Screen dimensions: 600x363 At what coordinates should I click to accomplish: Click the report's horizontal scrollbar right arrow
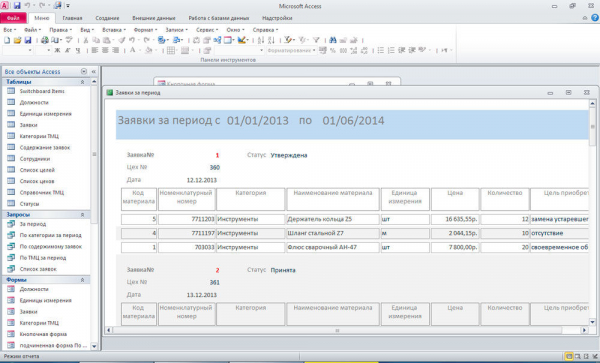[584, 330]
